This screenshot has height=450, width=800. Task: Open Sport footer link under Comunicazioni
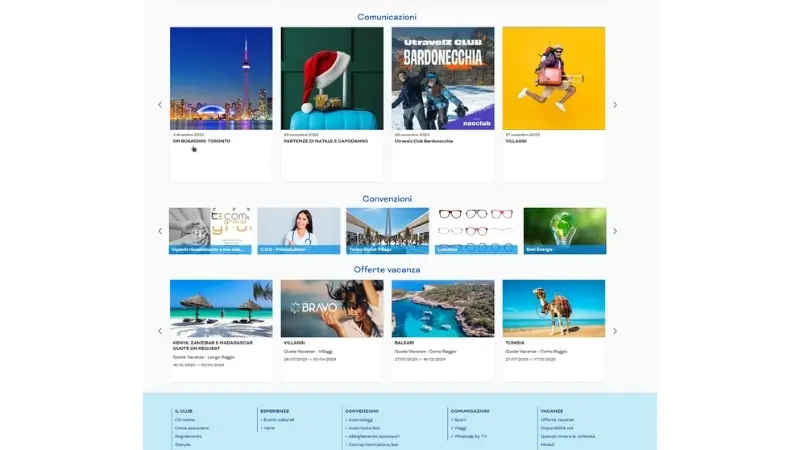(x=459, y=419)
